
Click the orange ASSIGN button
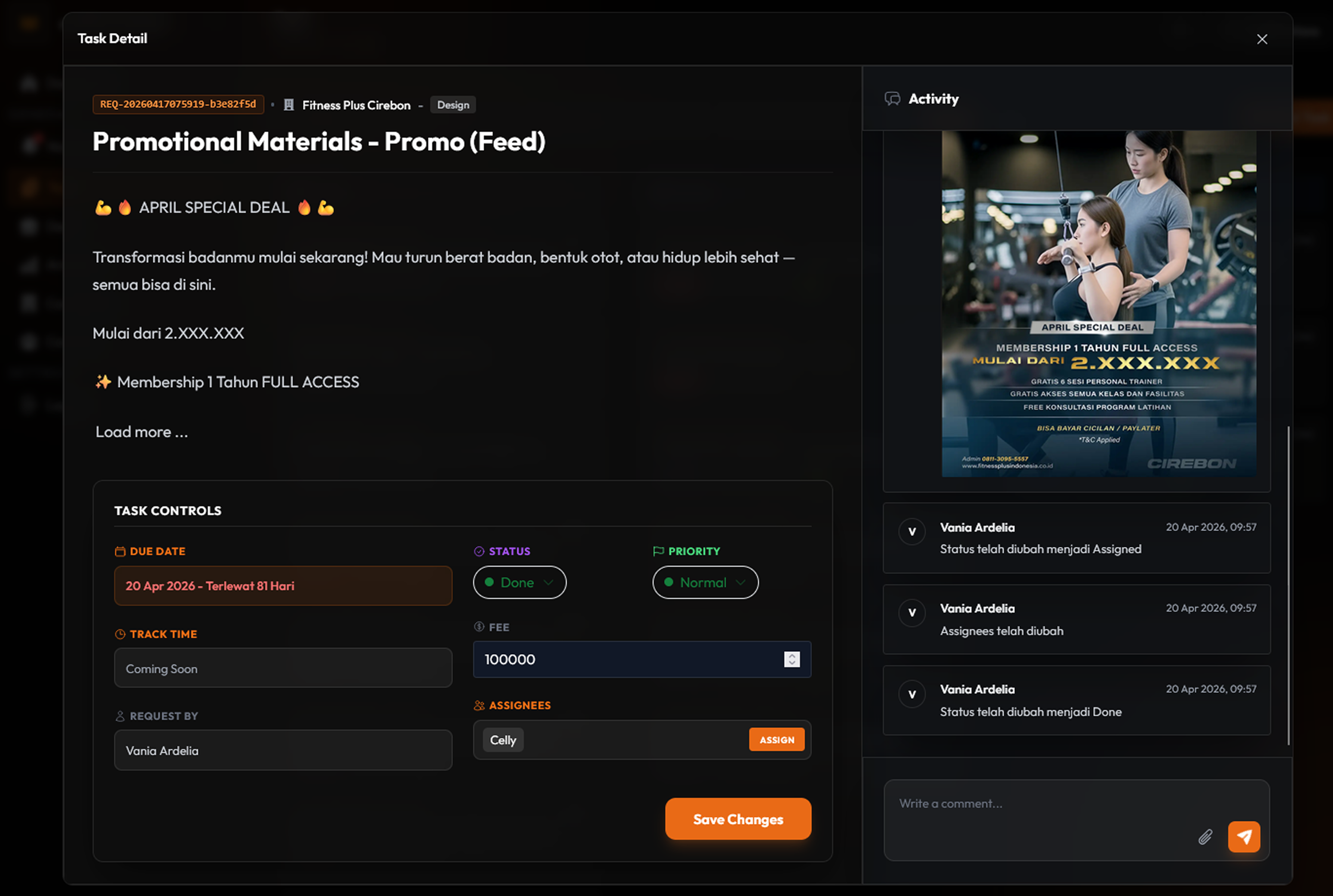(x=777, y=740)
